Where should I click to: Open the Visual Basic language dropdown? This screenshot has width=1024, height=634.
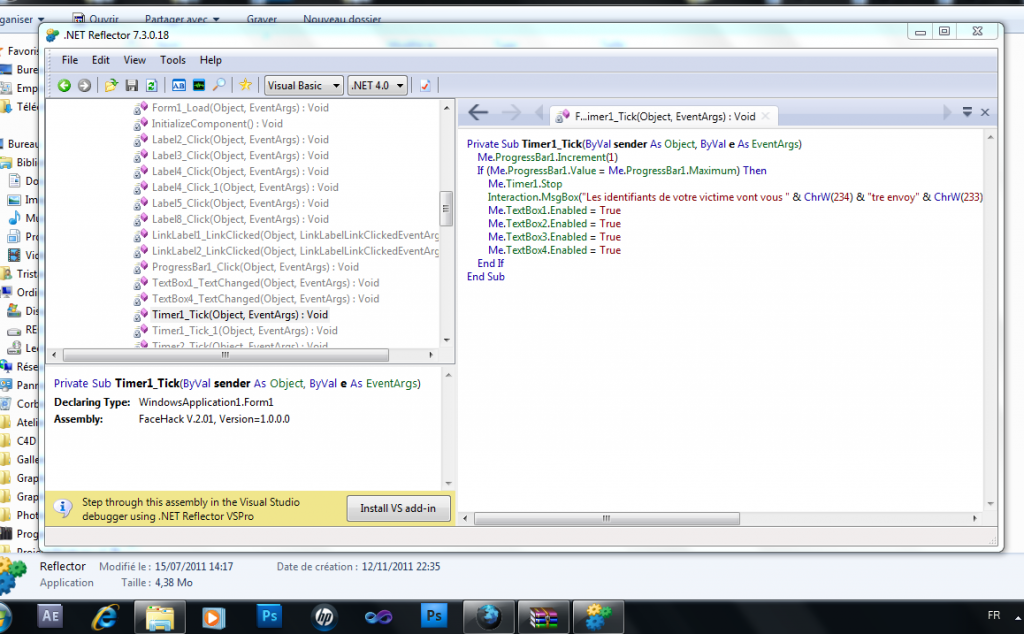[304, 86]
